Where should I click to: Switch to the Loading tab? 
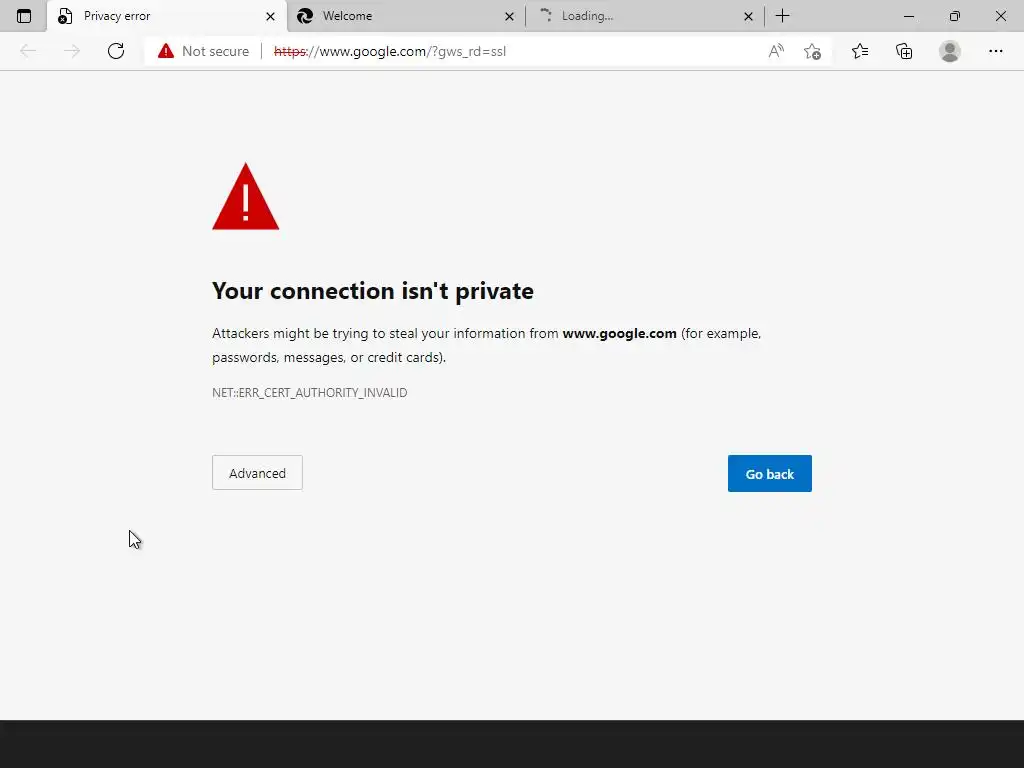pos(640,16)
